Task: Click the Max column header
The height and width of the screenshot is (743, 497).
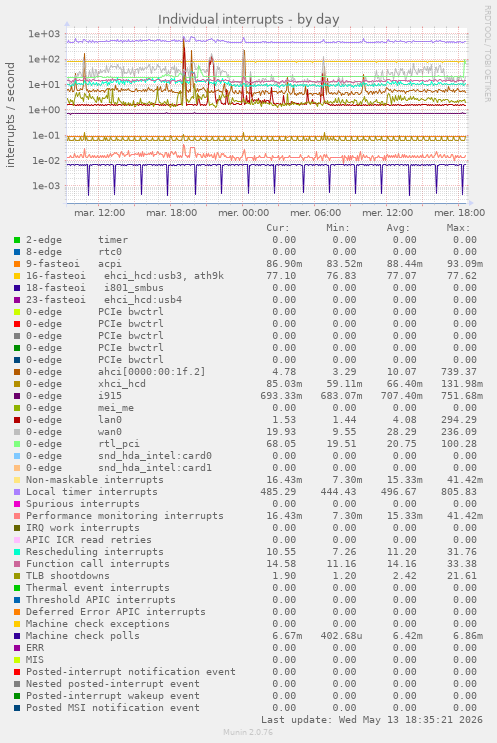Action: point(458,228)
